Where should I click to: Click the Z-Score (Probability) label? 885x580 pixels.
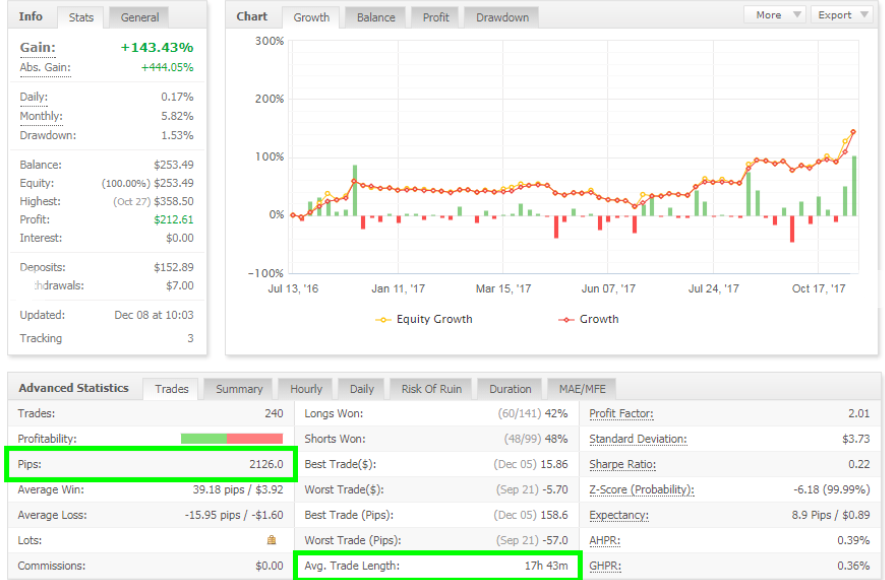click(641, 490)
